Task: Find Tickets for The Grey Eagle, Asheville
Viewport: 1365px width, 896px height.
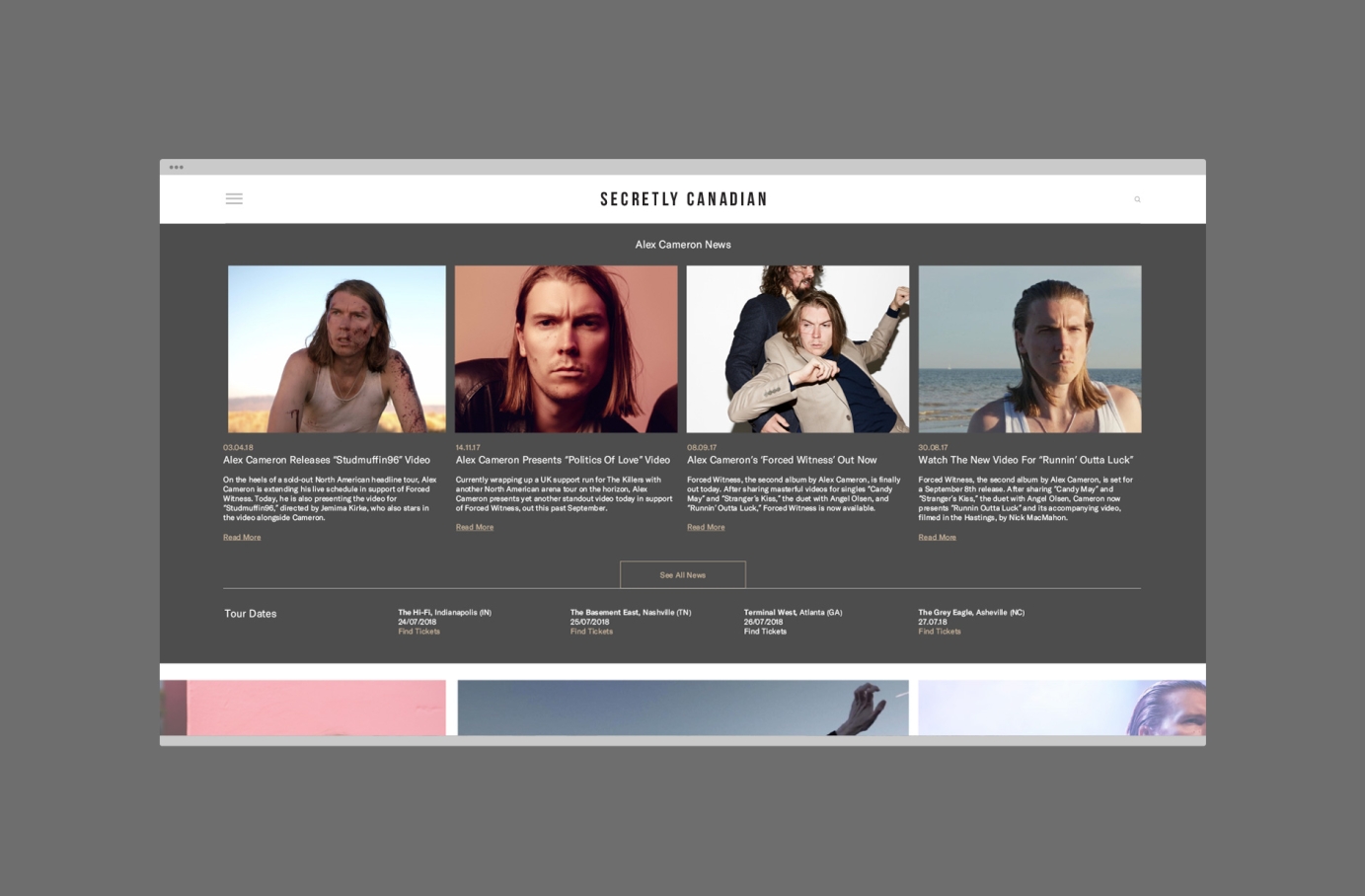Action: pos(939,632)
